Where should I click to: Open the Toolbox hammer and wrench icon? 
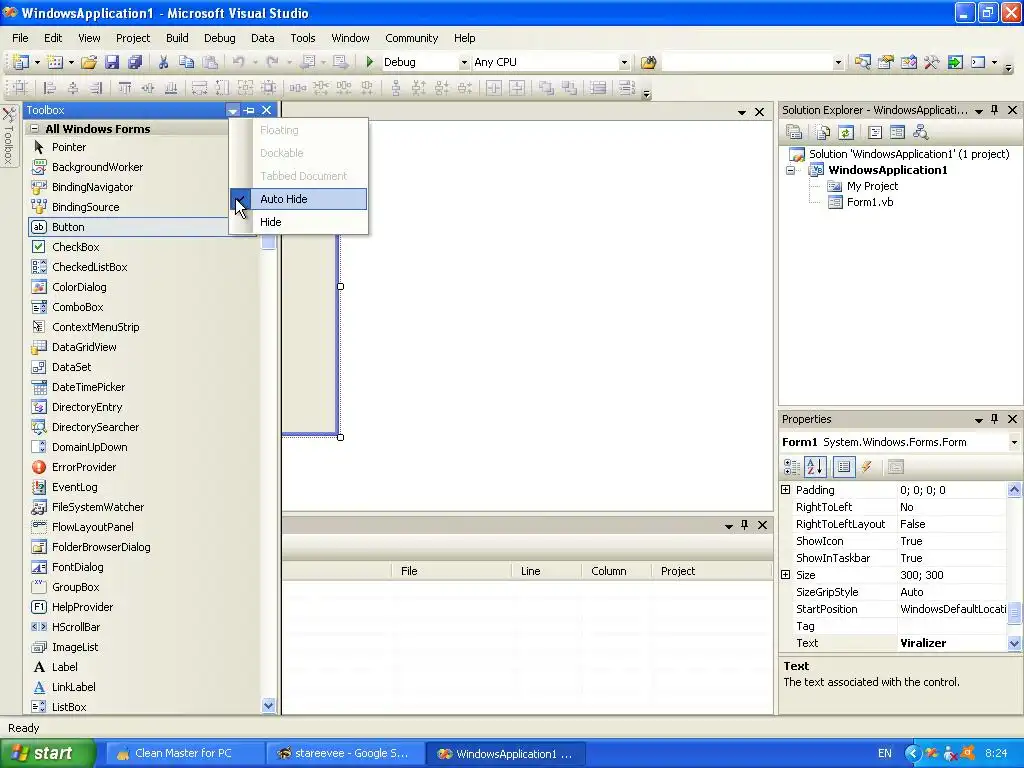(931, 62)
